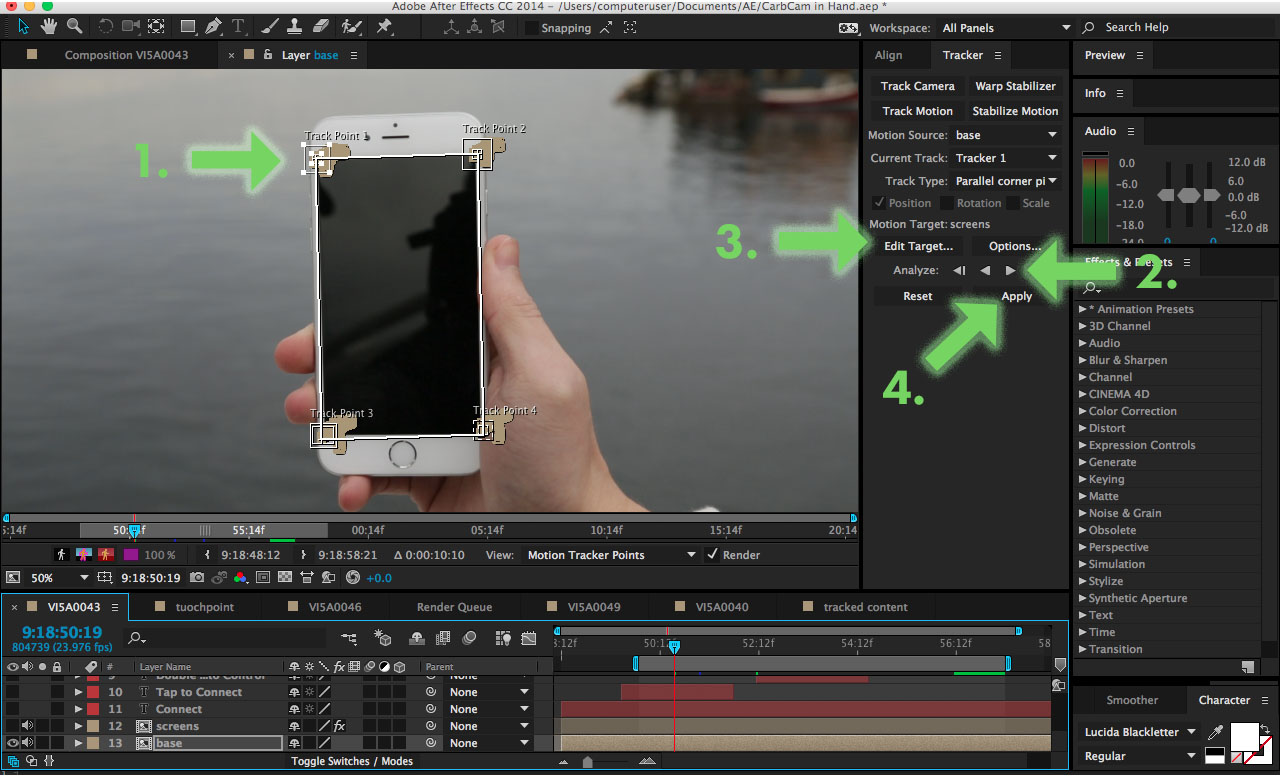Image resolution: width=1280 pixels, height=777 pixels.
Task: Select the Puppet Pin tool
Action: coord(384,27)
